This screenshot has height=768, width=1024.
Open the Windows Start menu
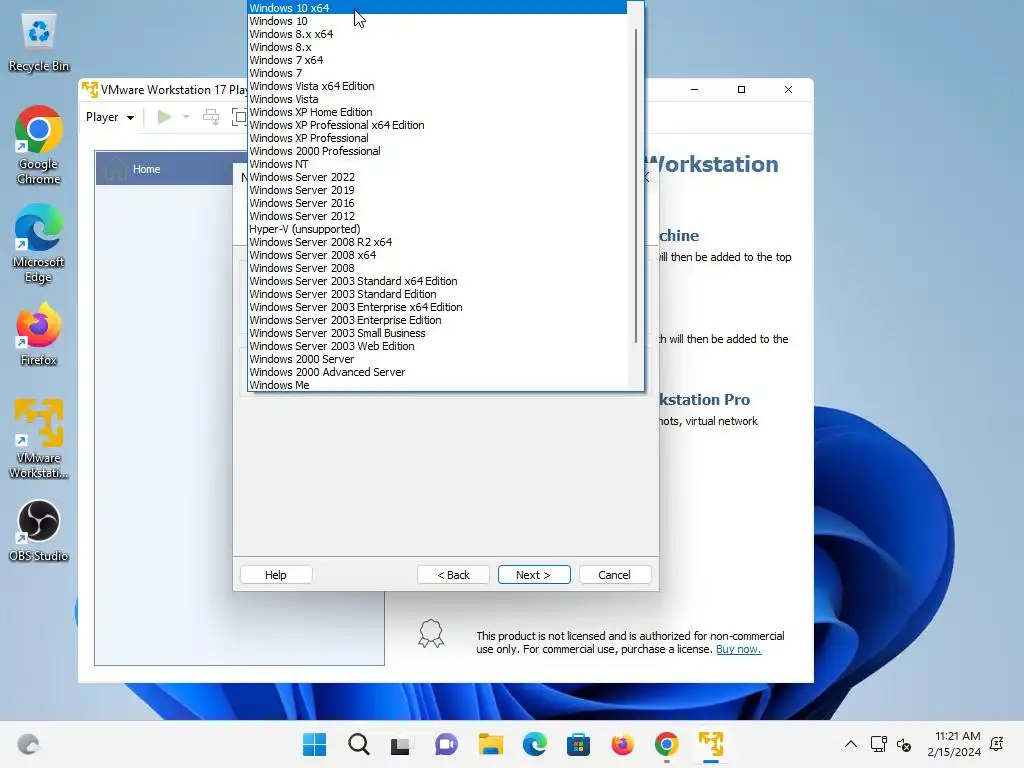pyautogui.click(x=315, y=744)
